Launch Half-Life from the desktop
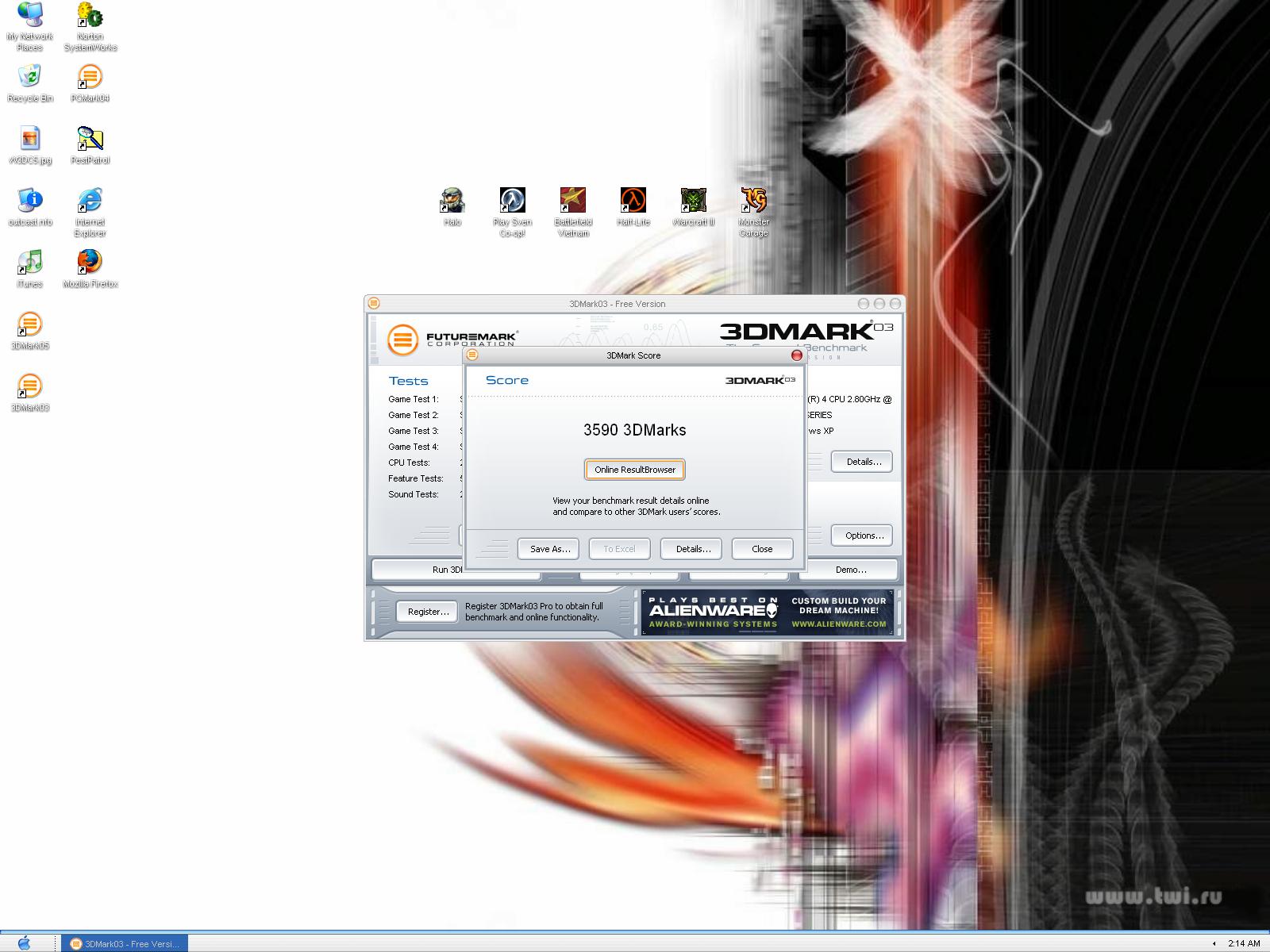The width and height of the screenshot is (1270, 952). pos(633,200)
